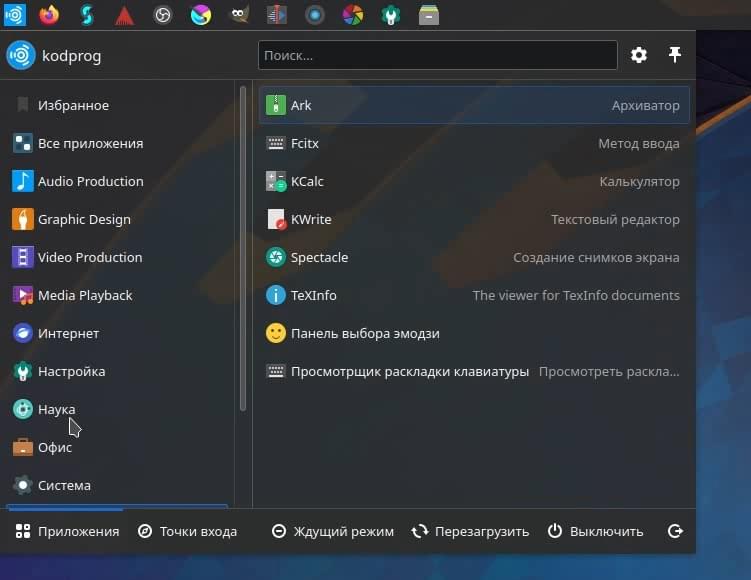Launch OBS Studio from the panel
The image size is (751, 580).
pyautogui.click(x=163, y=15)
